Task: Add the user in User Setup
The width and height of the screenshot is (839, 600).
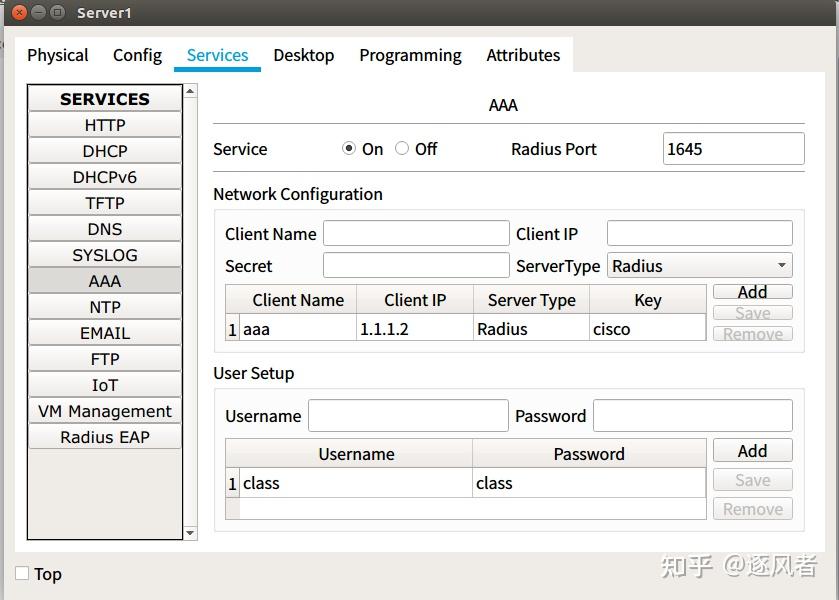Action: click(752, 451)
